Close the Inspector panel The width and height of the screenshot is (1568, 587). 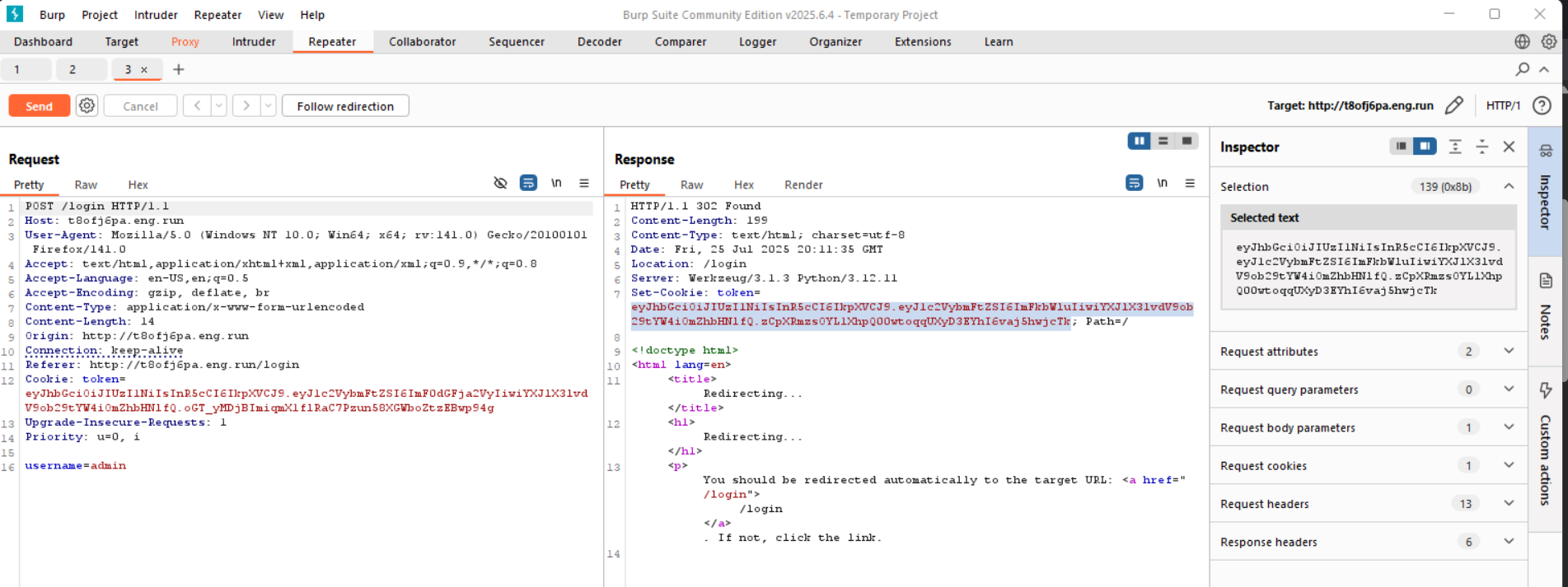[1509, 147]
